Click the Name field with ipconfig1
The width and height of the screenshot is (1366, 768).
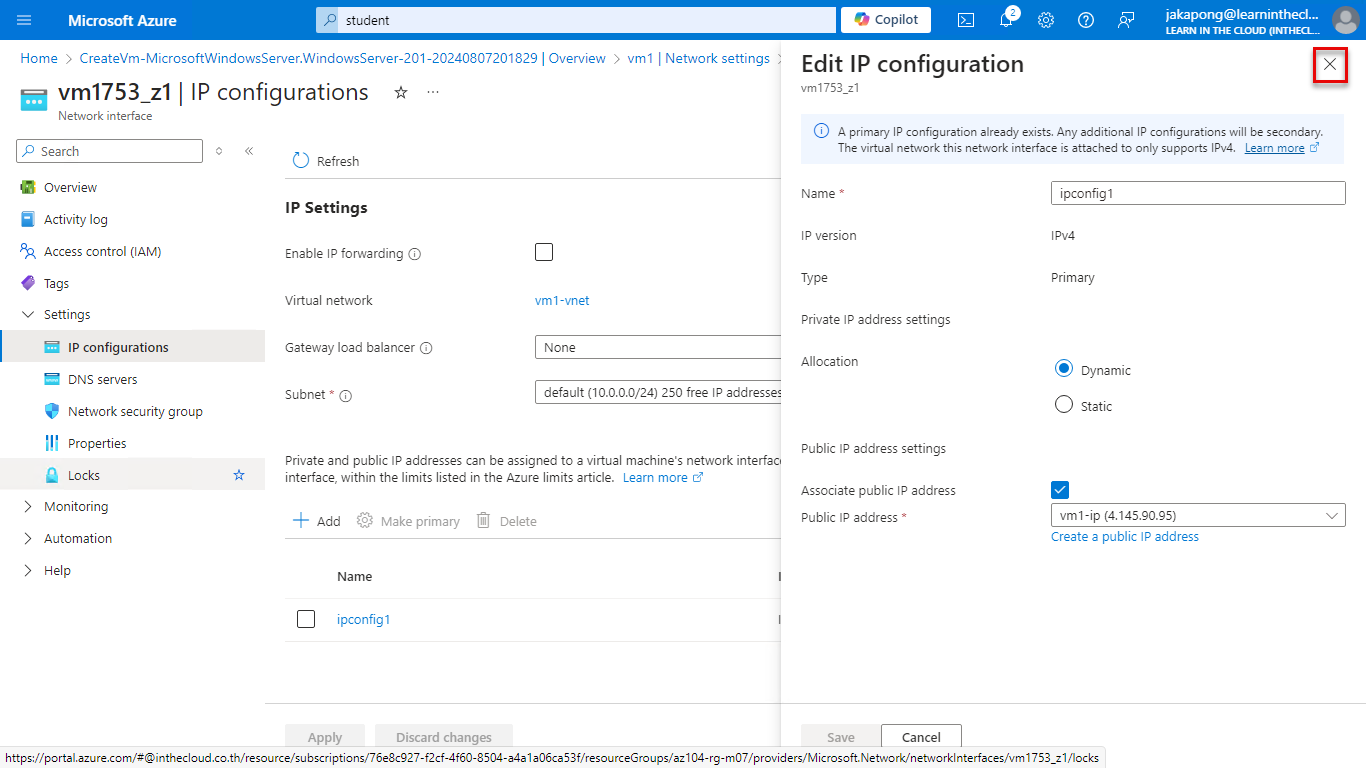(1198, 193)
